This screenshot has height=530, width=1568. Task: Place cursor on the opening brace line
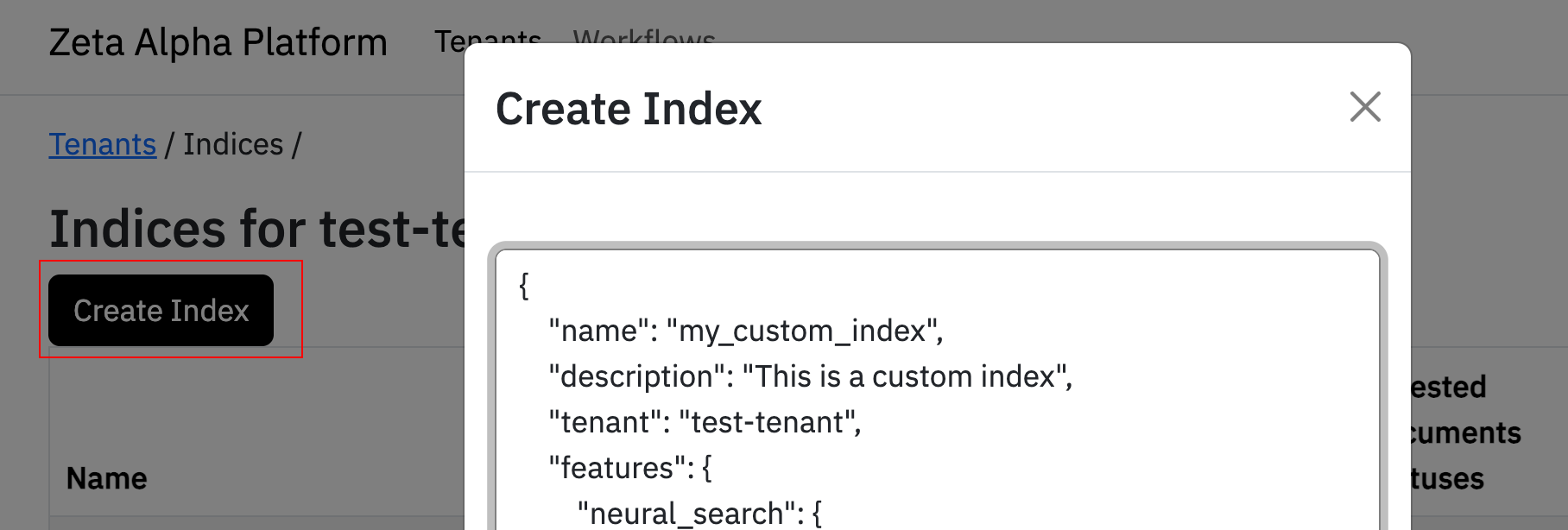[x=524, y=285]
